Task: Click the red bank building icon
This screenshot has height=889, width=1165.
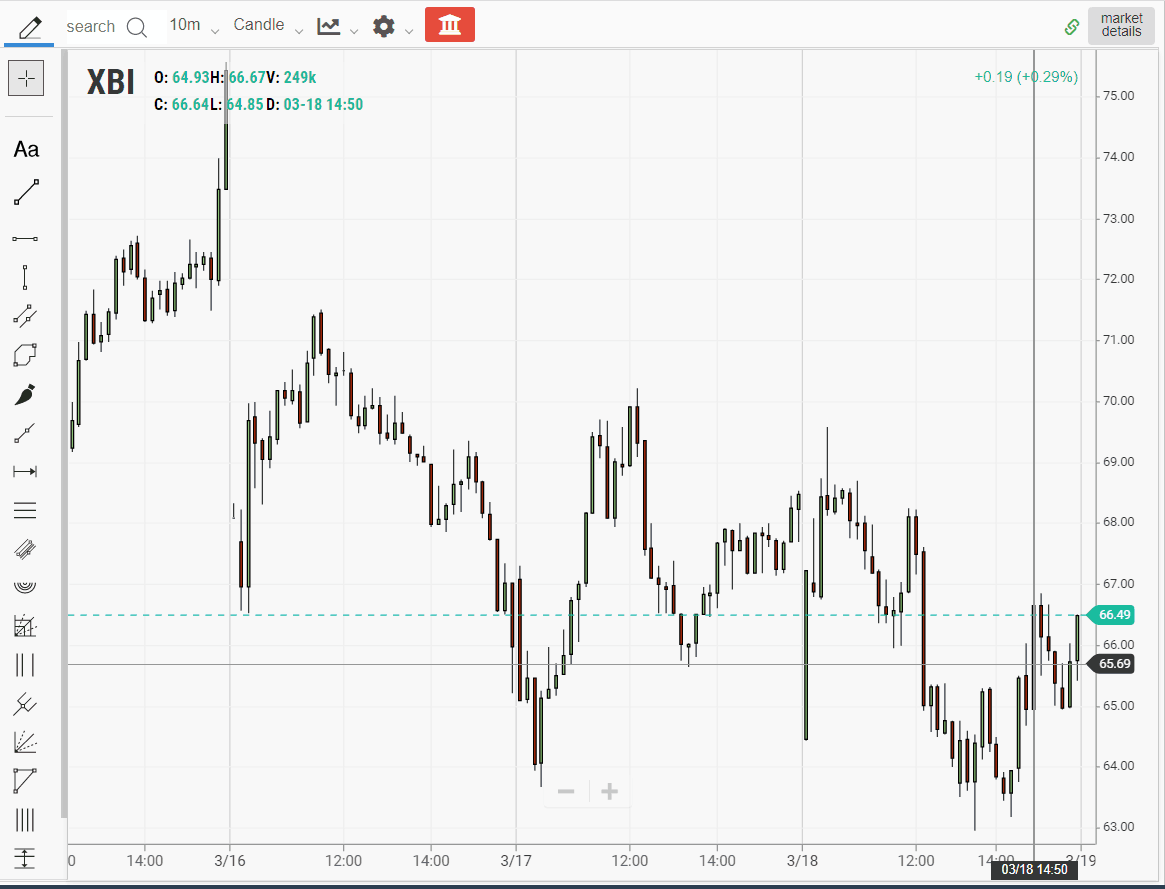Action: pos(449,25)
